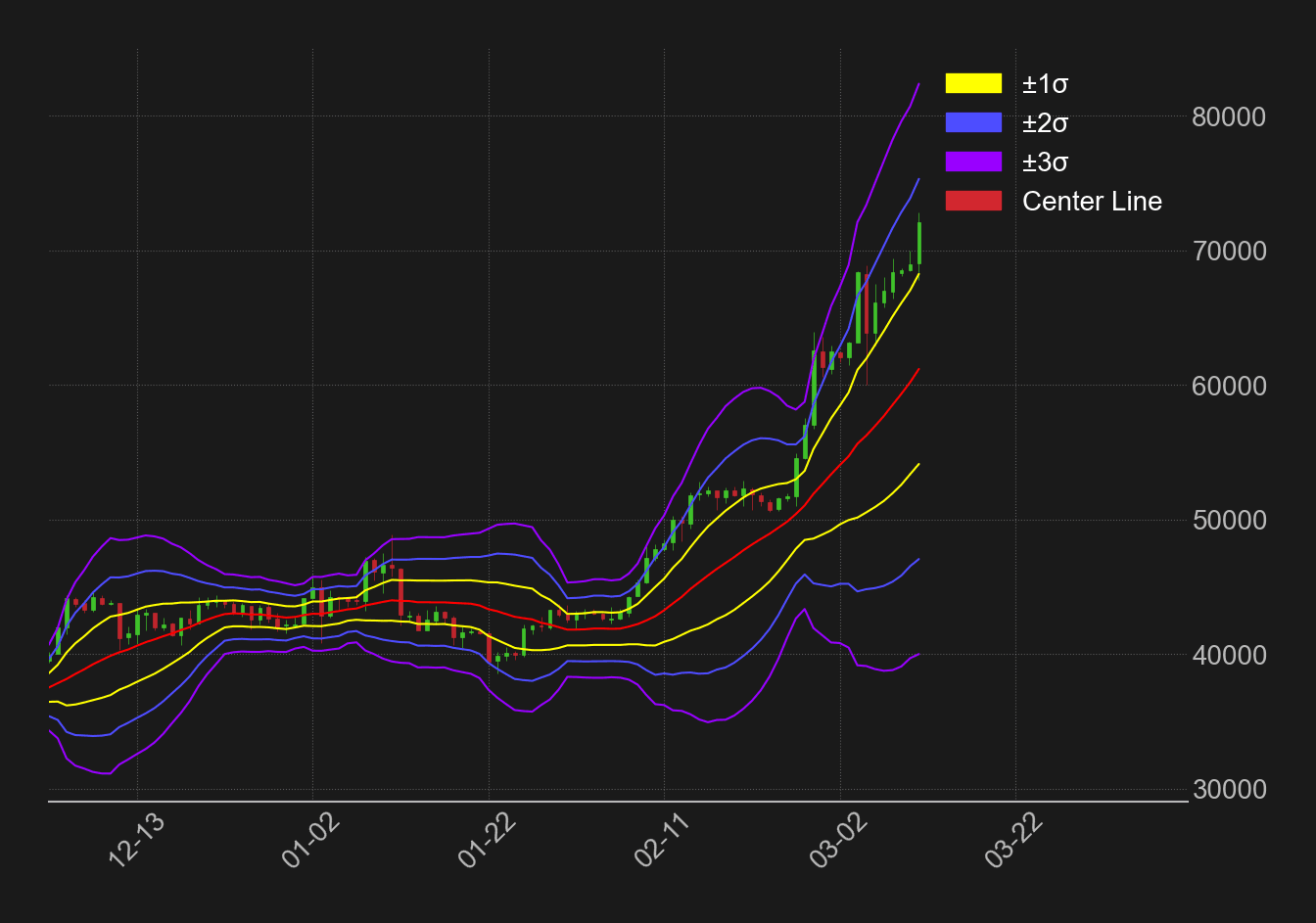Image resolution: width=1316 pixels, height=923 pixels.
Task: Click the 03-02 date axis label
Action: [837, 840]
